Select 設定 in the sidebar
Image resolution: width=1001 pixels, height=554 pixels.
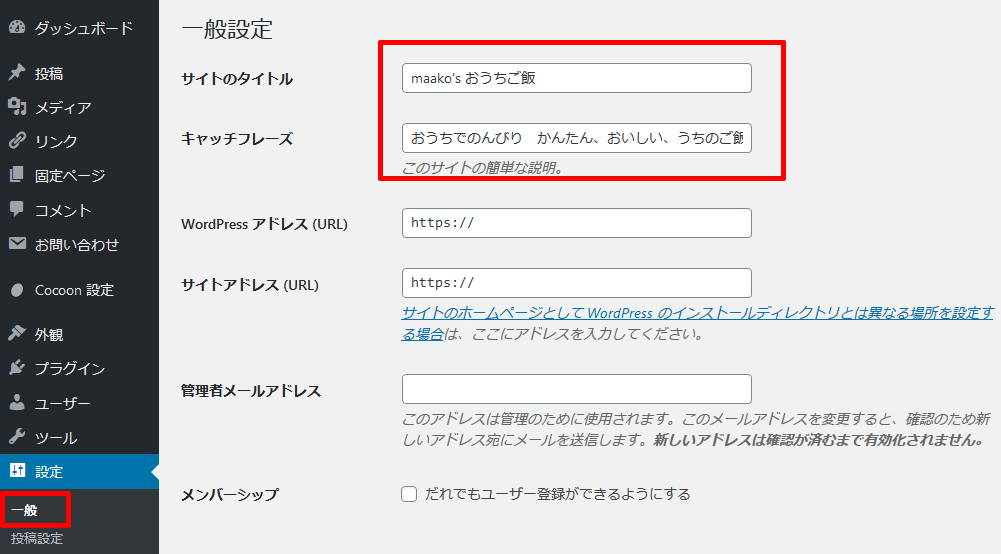(x=79, y=471)
